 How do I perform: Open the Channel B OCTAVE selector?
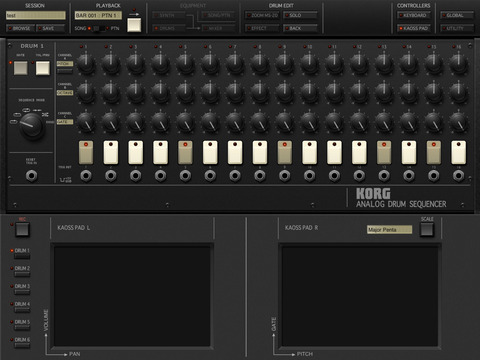click(65, 93)
